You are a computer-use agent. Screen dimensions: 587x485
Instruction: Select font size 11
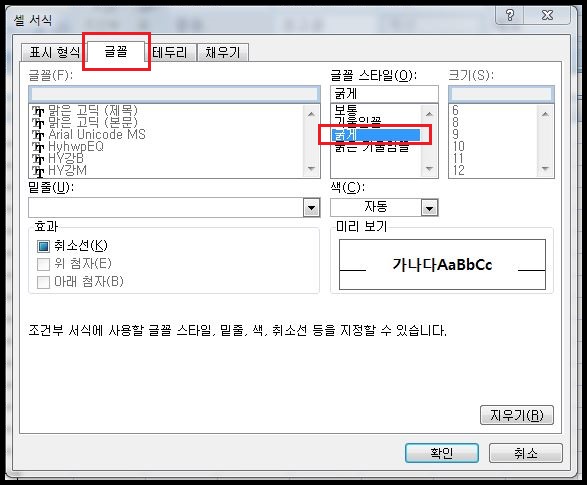point(458,158)
